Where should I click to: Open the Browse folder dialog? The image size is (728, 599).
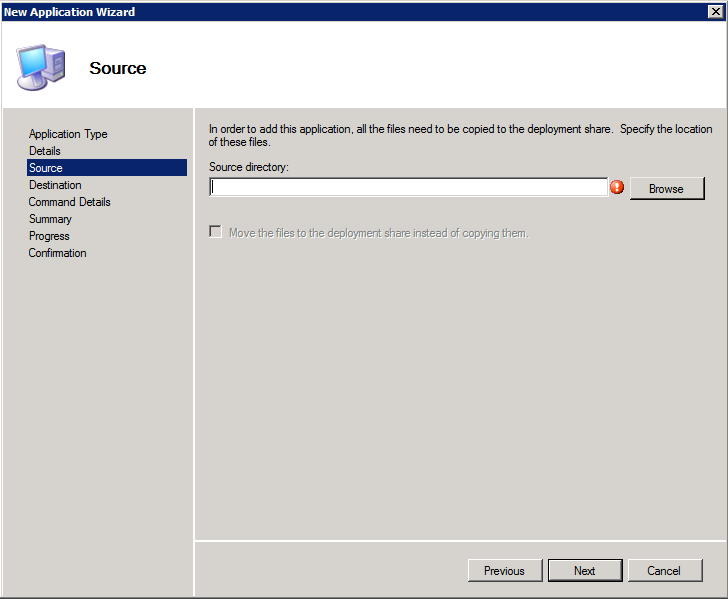point(667,189)
